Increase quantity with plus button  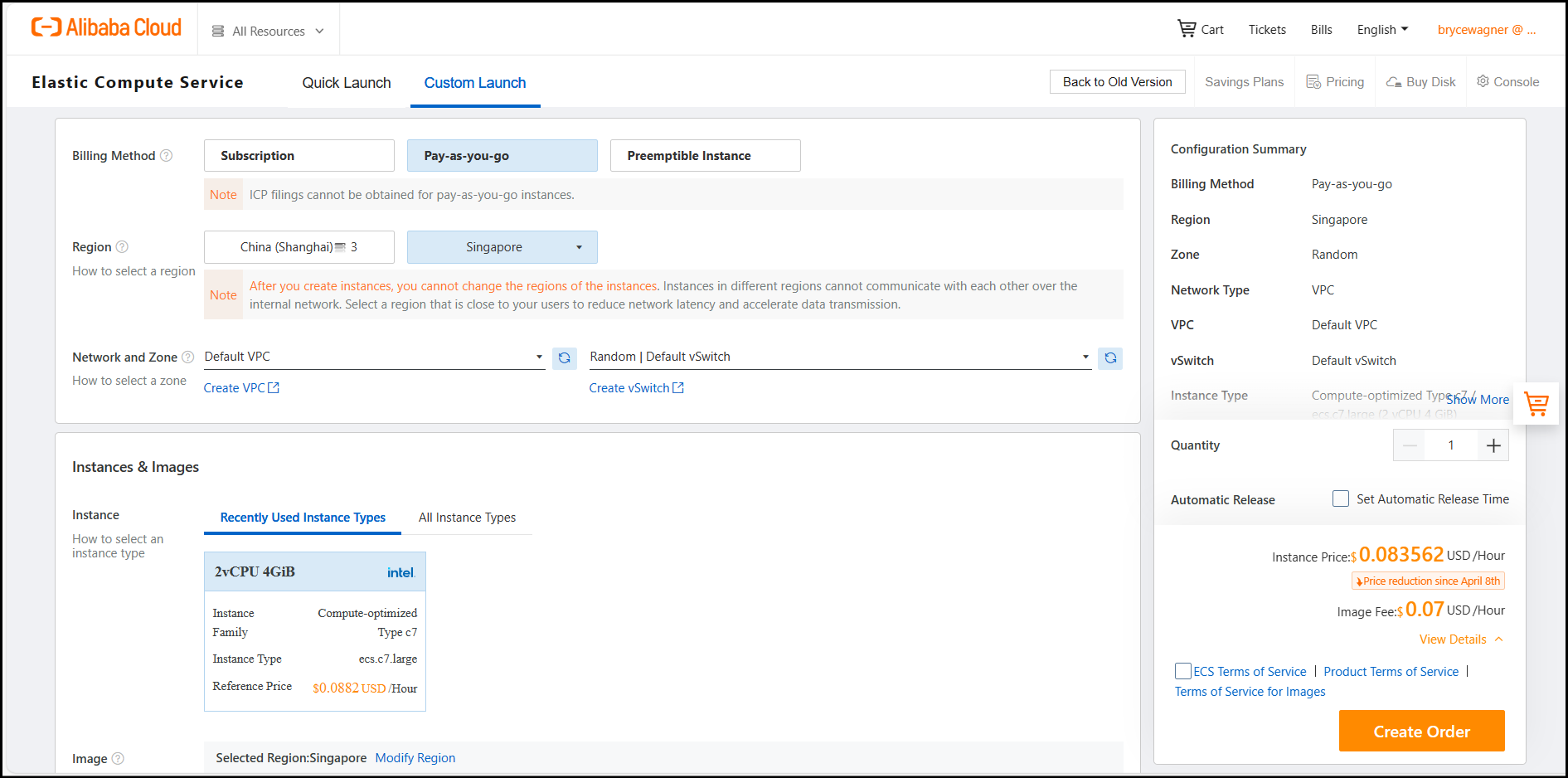tap(1493, 445)
